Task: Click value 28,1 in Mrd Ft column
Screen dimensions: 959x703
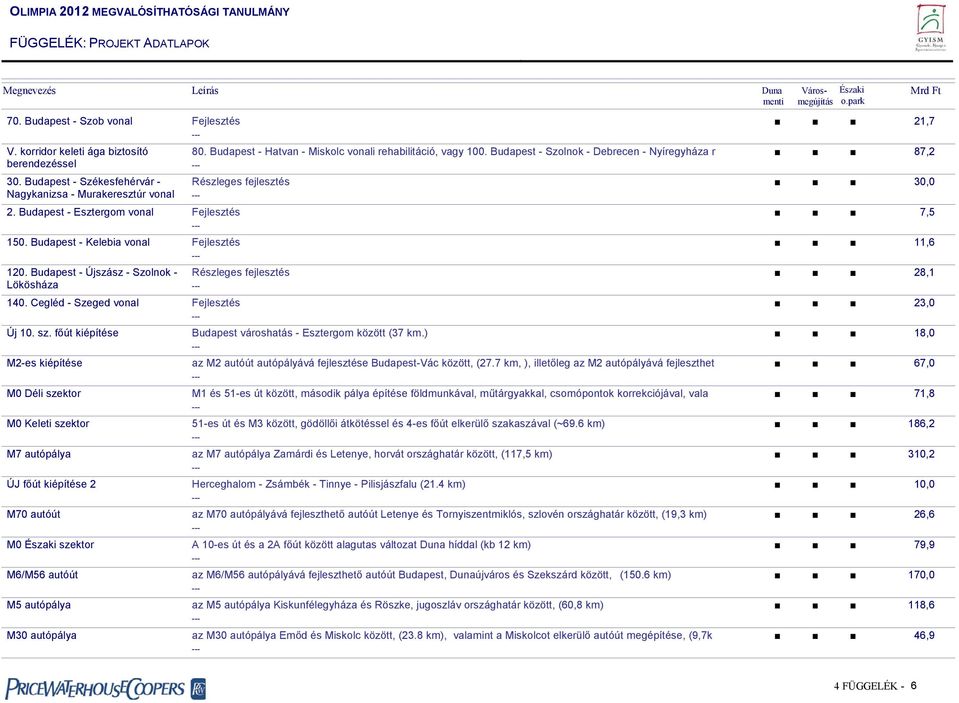Action: [x=924, y=272]
